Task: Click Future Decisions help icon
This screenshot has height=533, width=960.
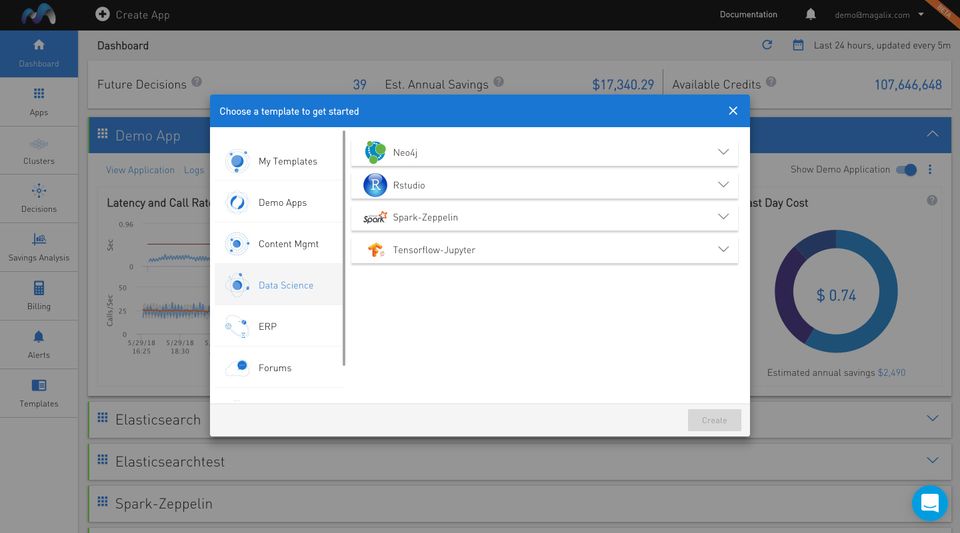Action: 197,81
